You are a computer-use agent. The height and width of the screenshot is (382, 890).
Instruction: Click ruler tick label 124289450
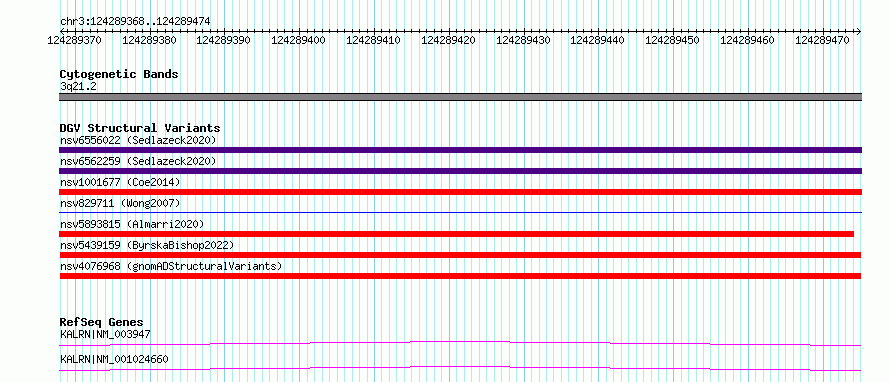point(673,41)
